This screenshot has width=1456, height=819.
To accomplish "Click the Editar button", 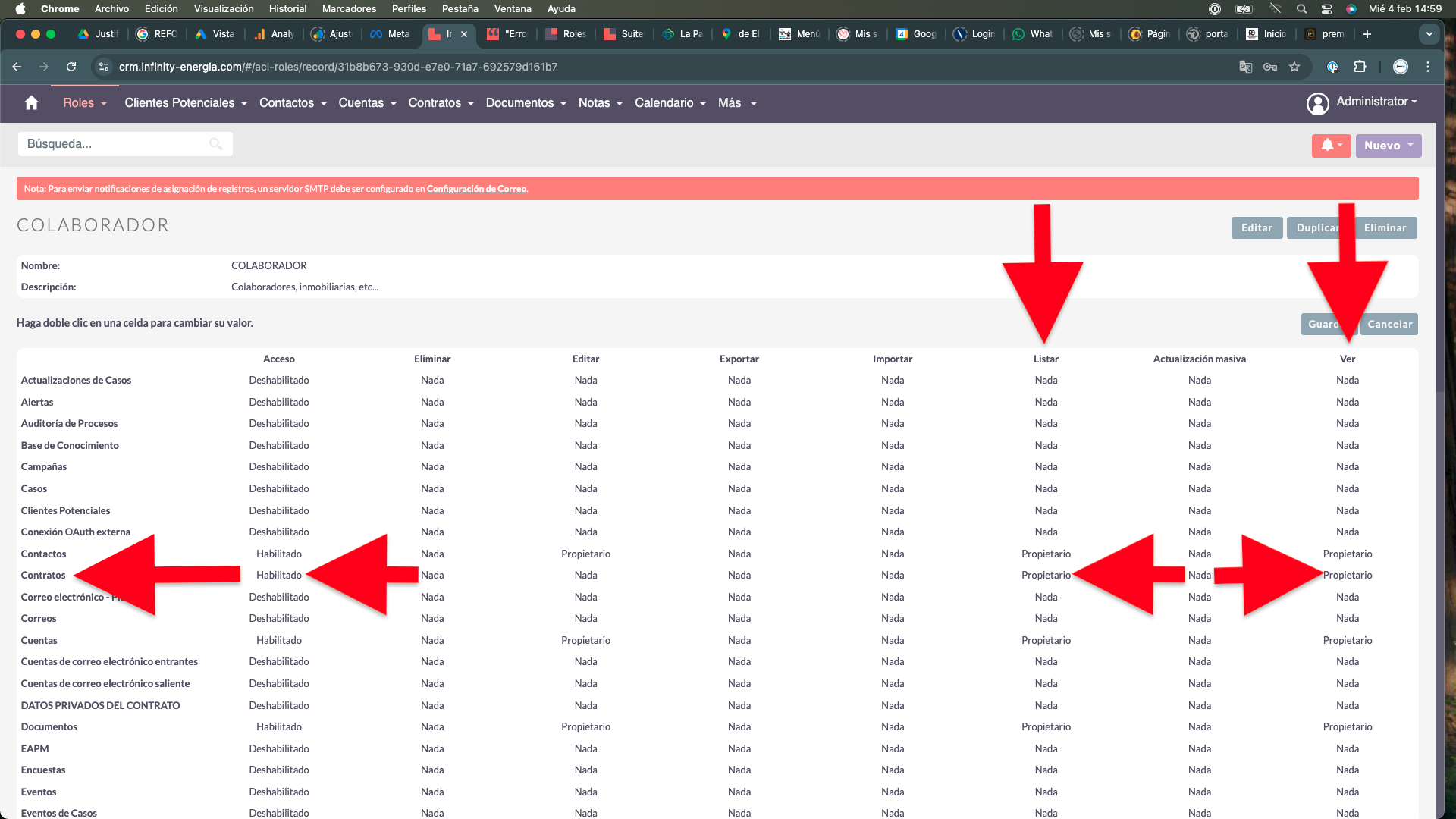I will click(1257, 227).
